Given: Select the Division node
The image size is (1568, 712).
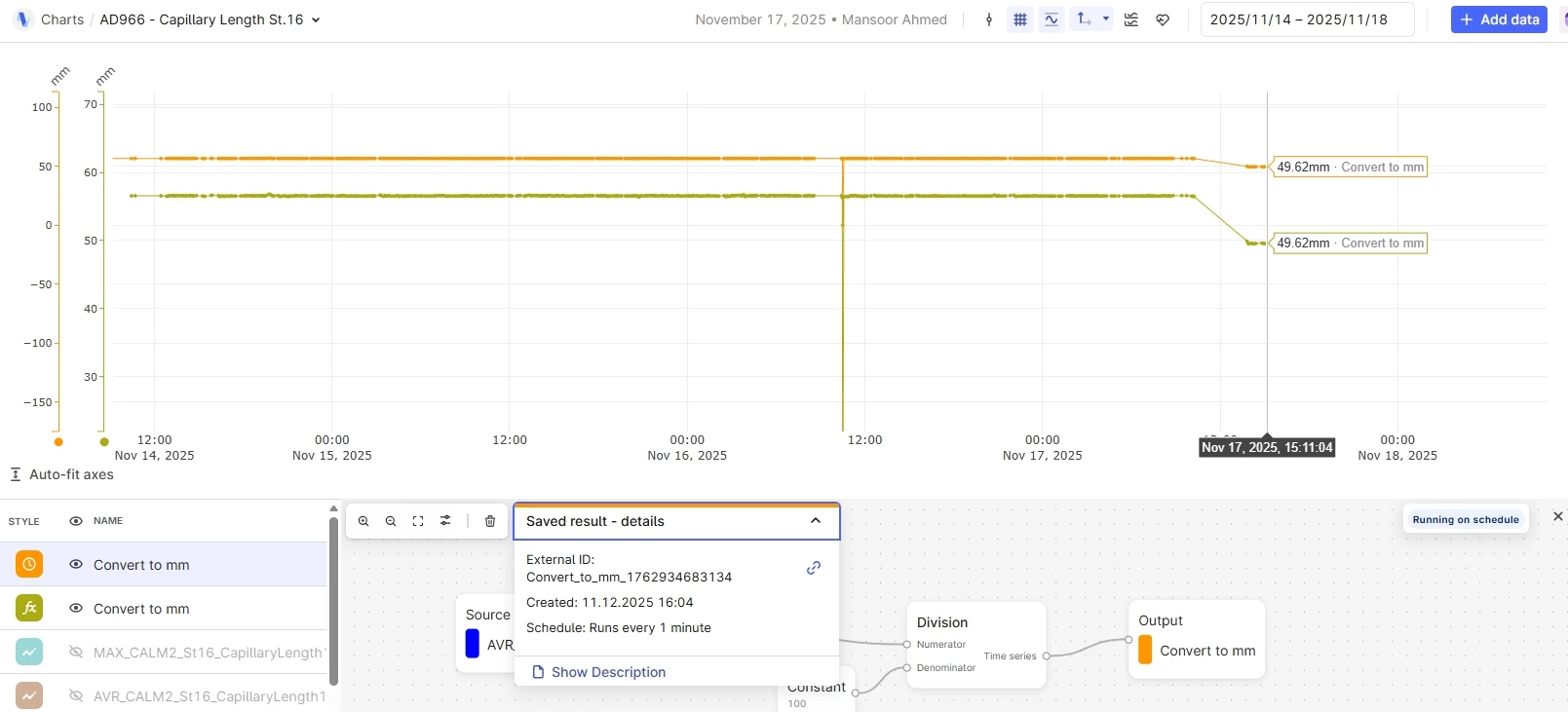Looking at the screenshot, I should coord(975,645).
